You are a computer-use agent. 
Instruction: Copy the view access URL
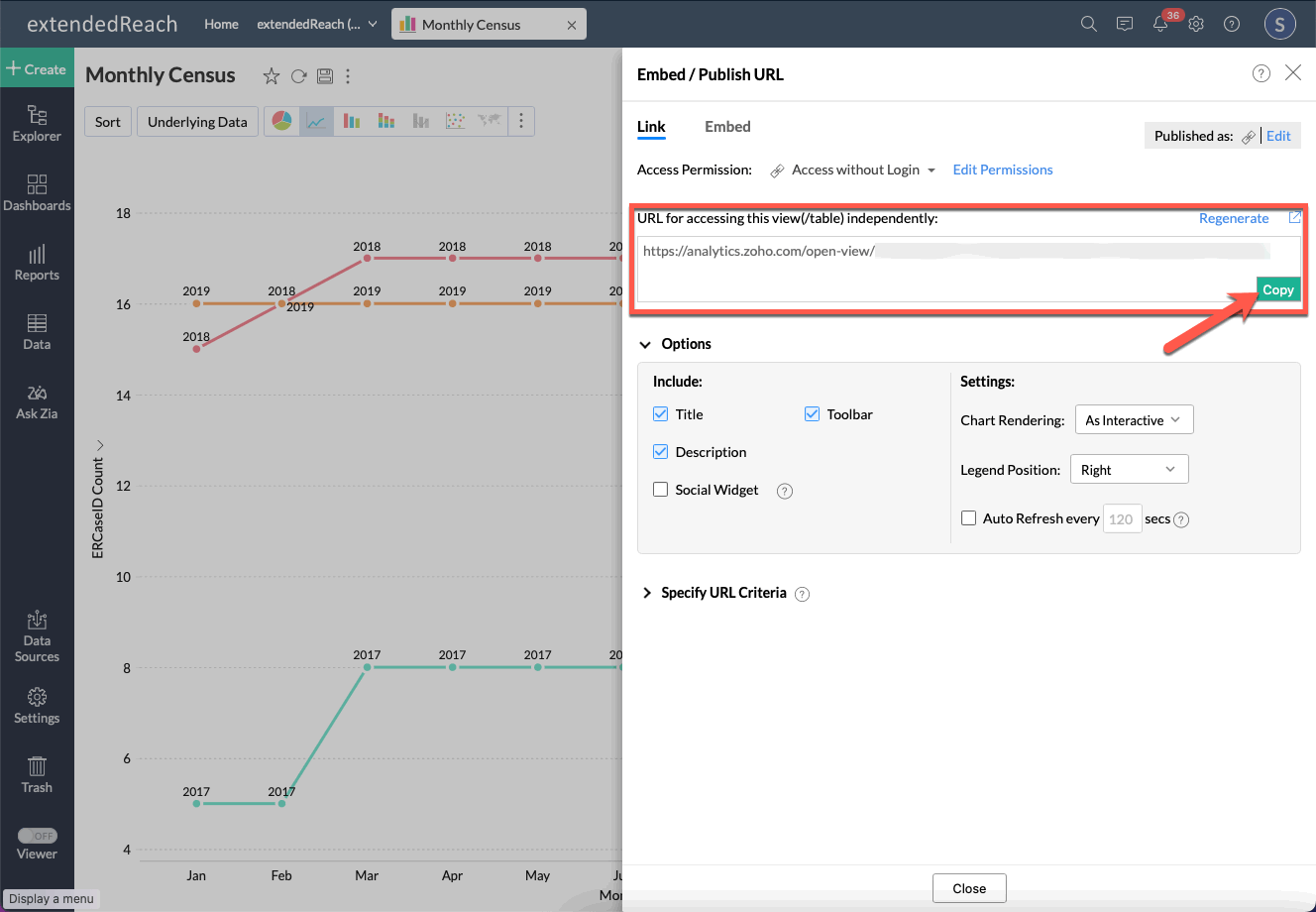click(x=1277, y=289)
